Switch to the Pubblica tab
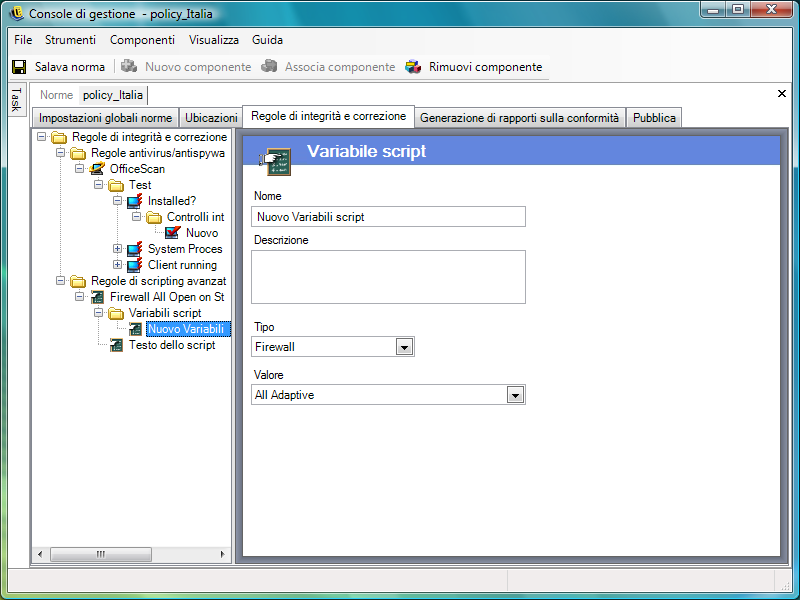This screenshot has width=800, height=600. (654, 118)
